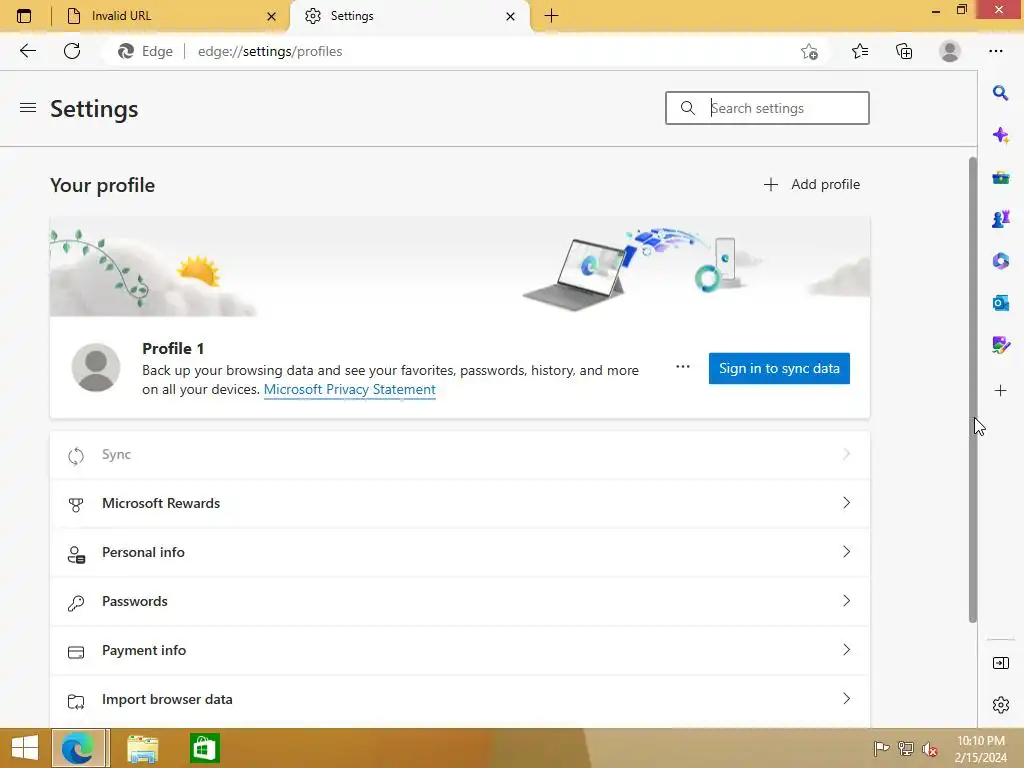Open Personal info row
1024x768 pixels.
pos(460,552)
